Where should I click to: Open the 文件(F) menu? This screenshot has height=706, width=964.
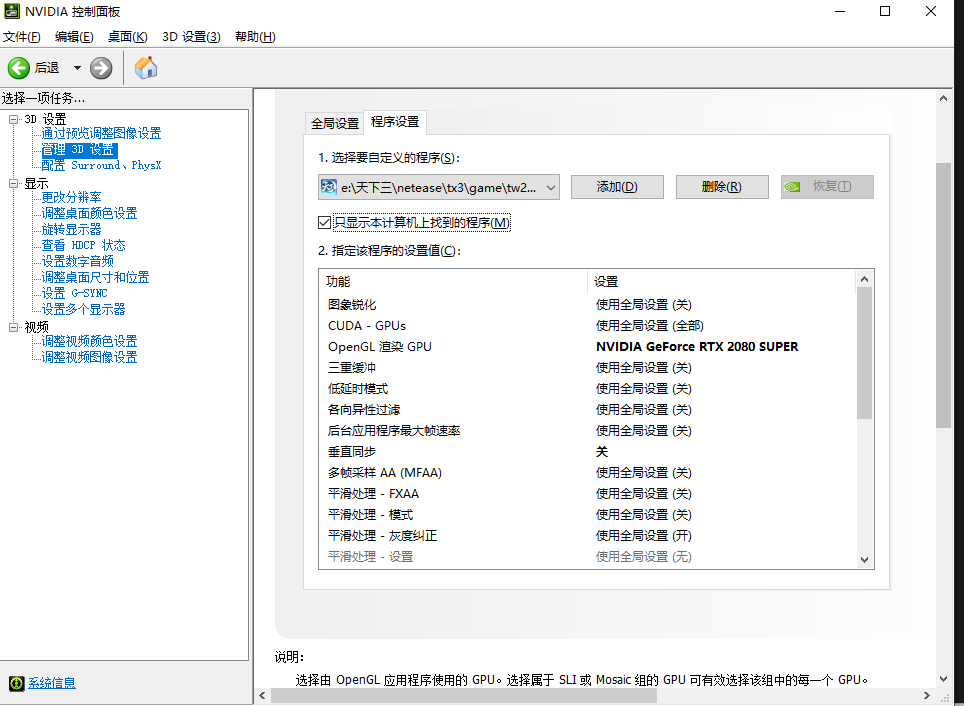click(x=22, y=37)
